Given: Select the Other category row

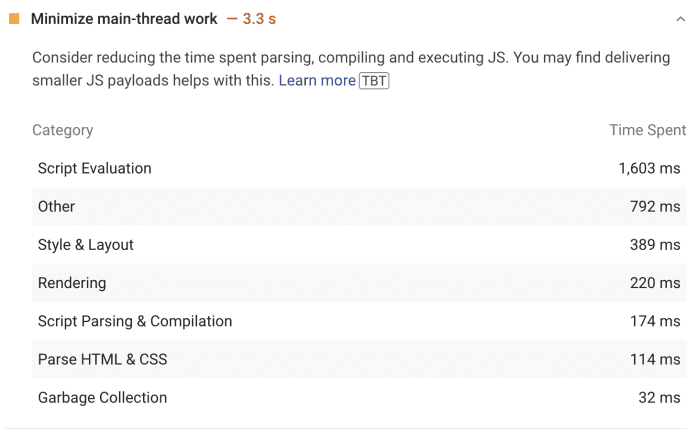Looking at the screenshot, I should click(x=57, y=206).
